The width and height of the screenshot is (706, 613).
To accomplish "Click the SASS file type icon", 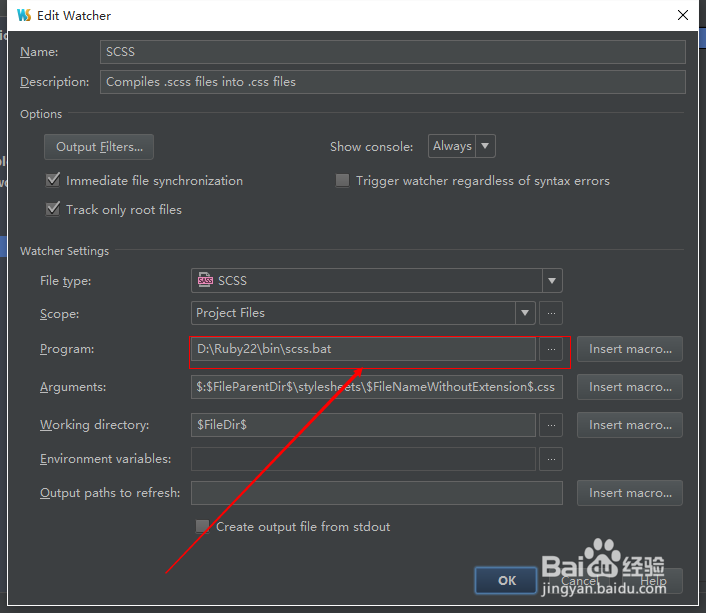I will [205, 280].
